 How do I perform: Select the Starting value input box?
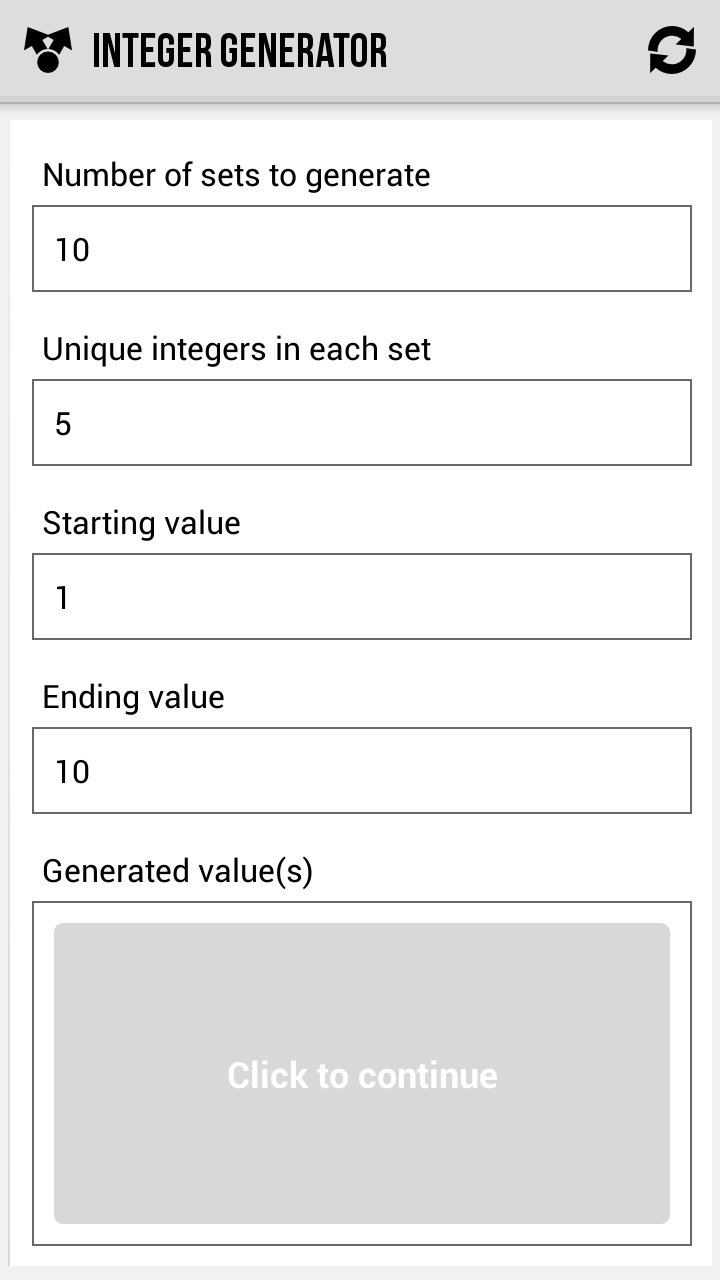coord(362,596)
